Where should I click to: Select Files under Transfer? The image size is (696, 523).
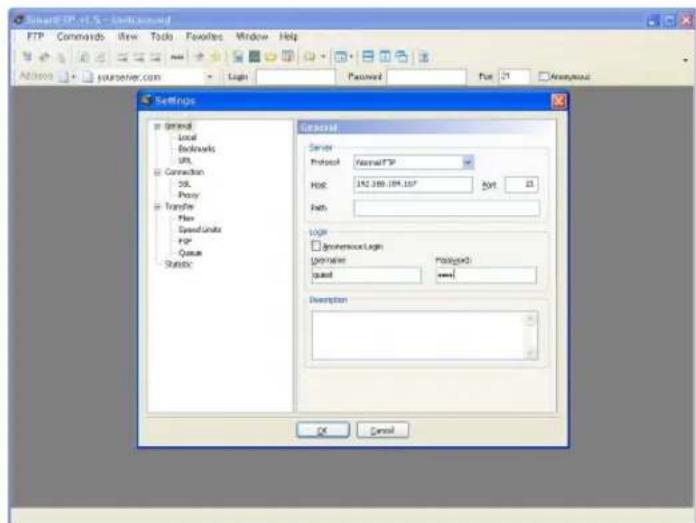click(x=186, y=218)
